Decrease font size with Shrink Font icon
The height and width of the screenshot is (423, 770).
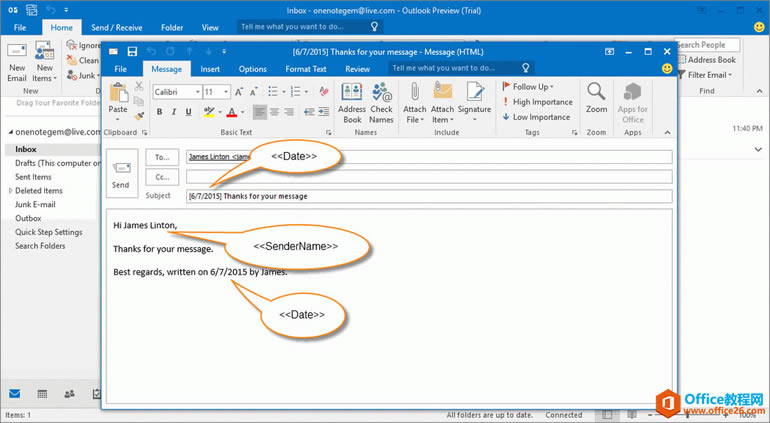click(253, 92)
